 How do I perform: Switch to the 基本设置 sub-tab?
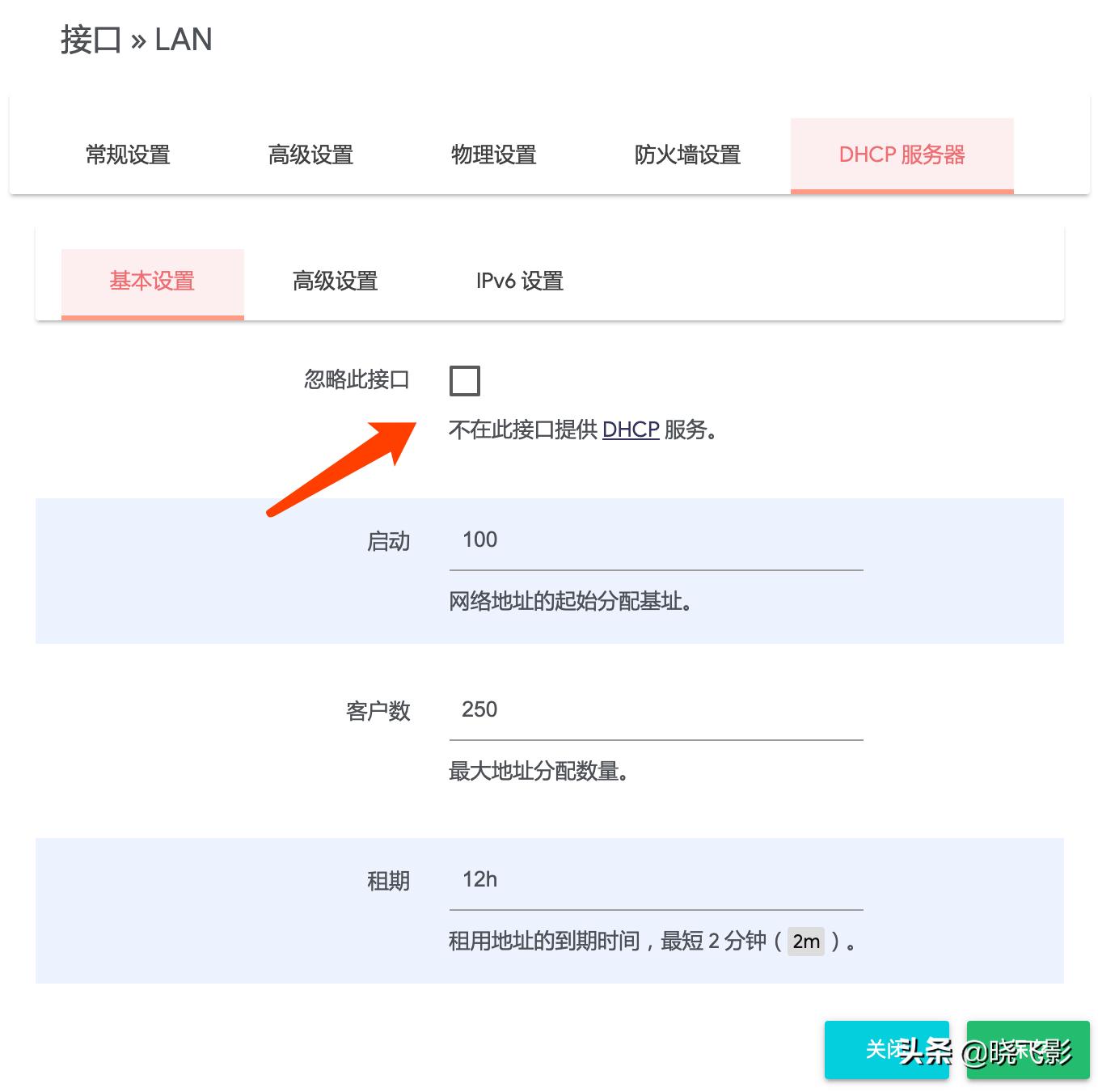pos(152,281)
